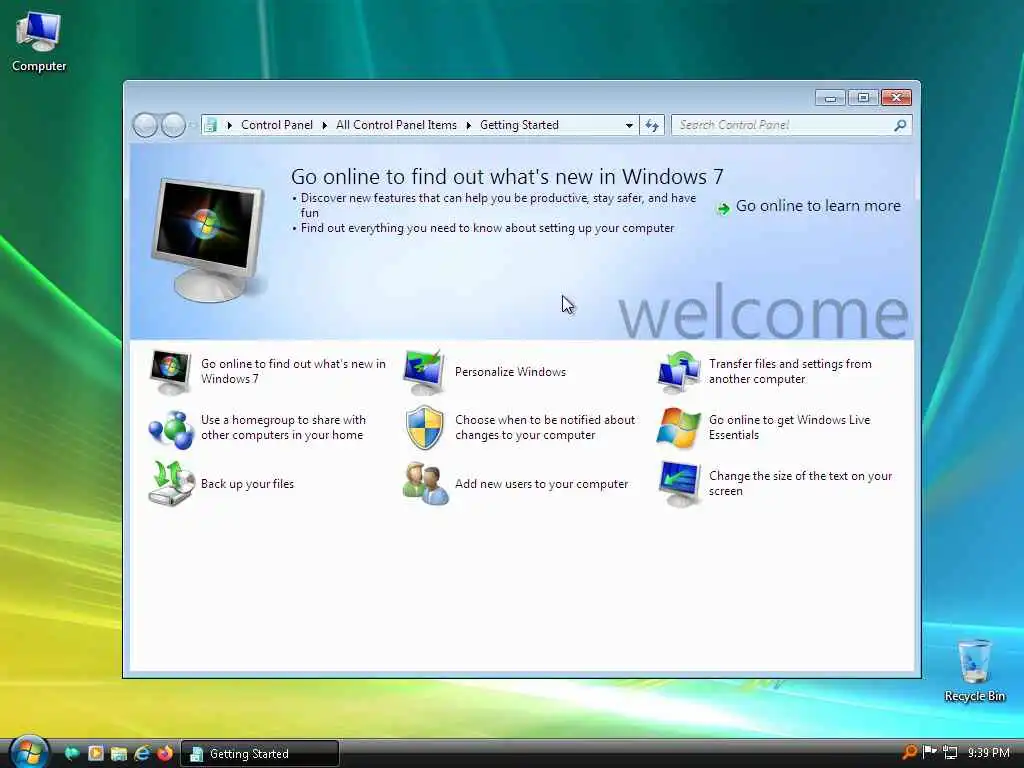
Task: Click the taskbar search magnifier icon
Action: point(908,752)
